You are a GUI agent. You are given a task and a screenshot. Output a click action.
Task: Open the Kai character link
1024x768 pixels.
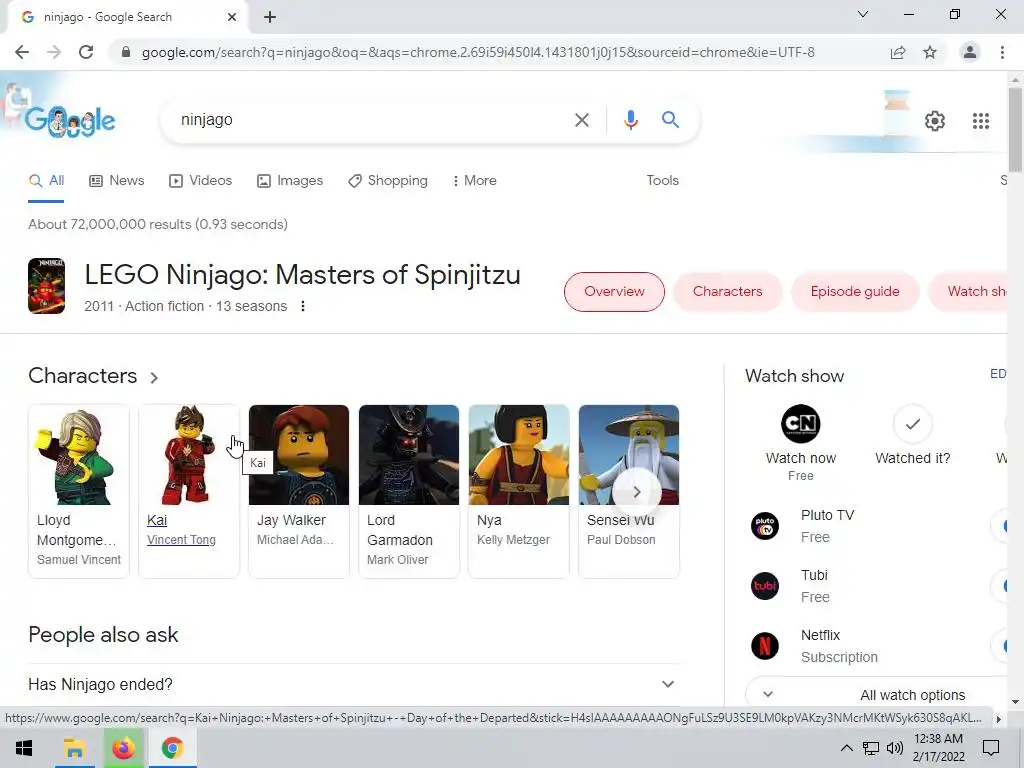157,520
